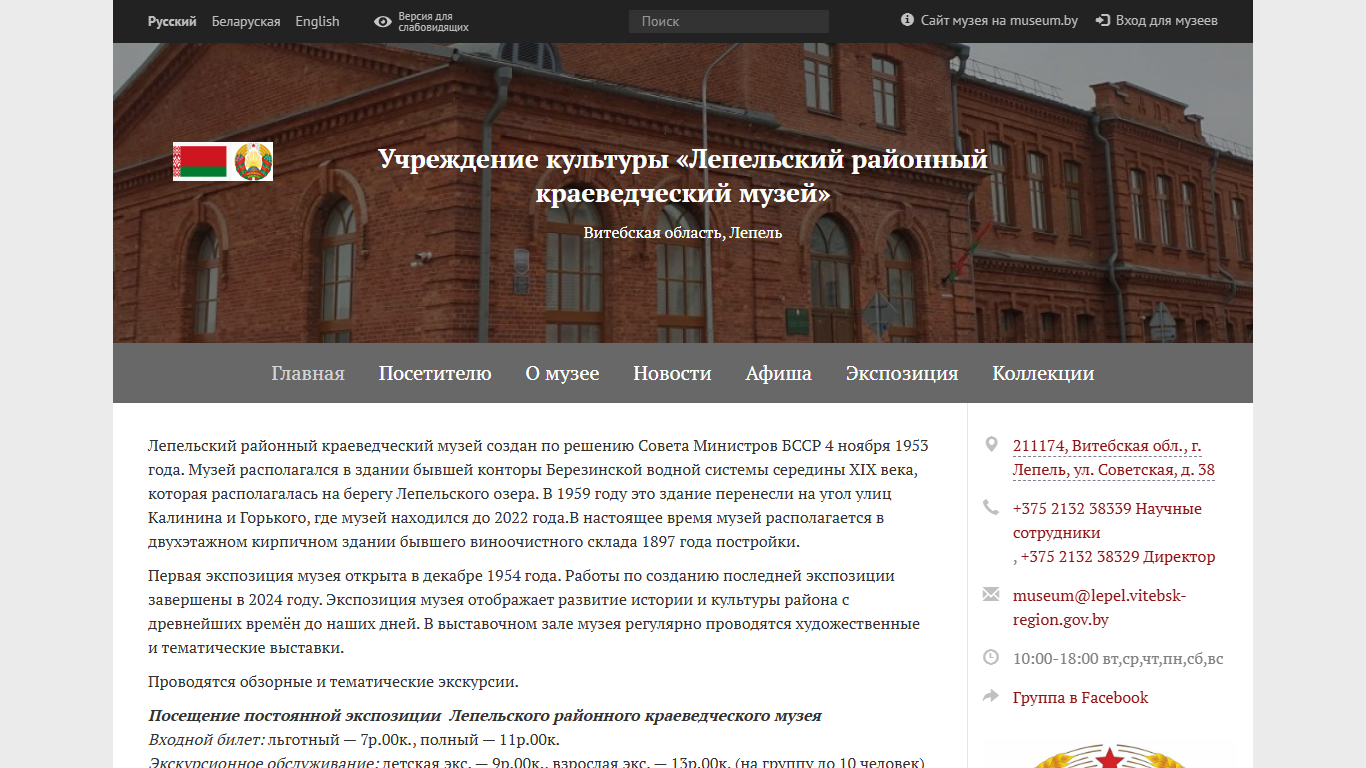Open the О музее menu item

click(x=562, y=373)
